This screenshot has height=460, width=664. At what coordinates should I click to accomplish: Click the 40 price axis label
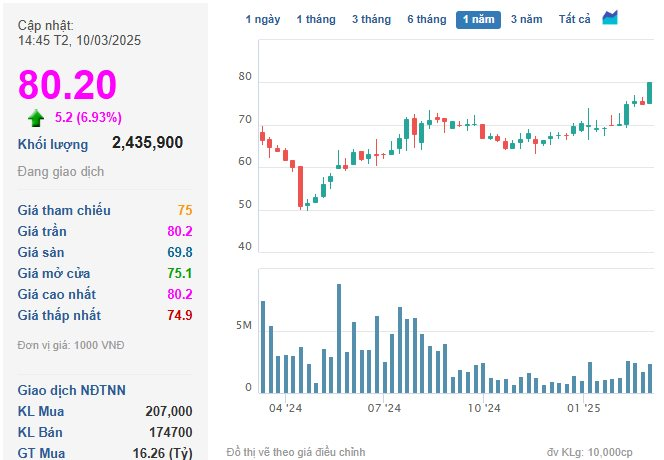245,246
